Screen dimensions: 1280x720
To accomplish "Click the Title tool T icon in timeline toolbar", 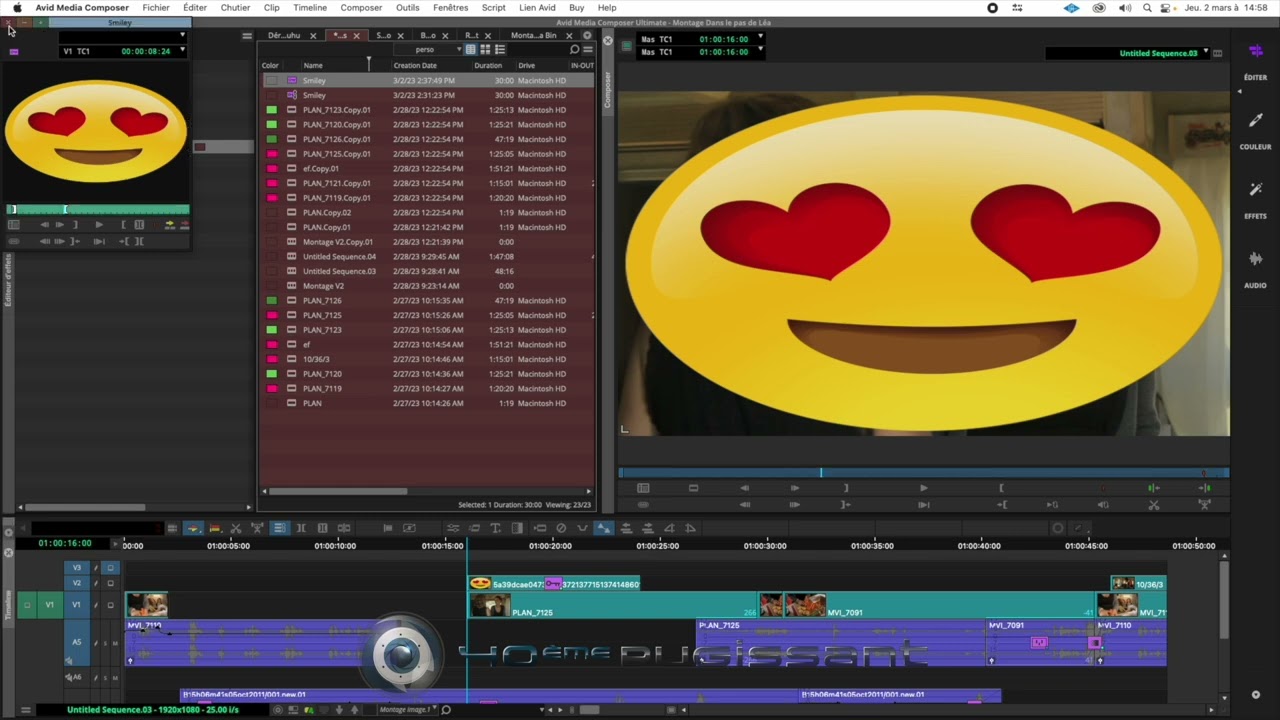I will click(495, 528).
